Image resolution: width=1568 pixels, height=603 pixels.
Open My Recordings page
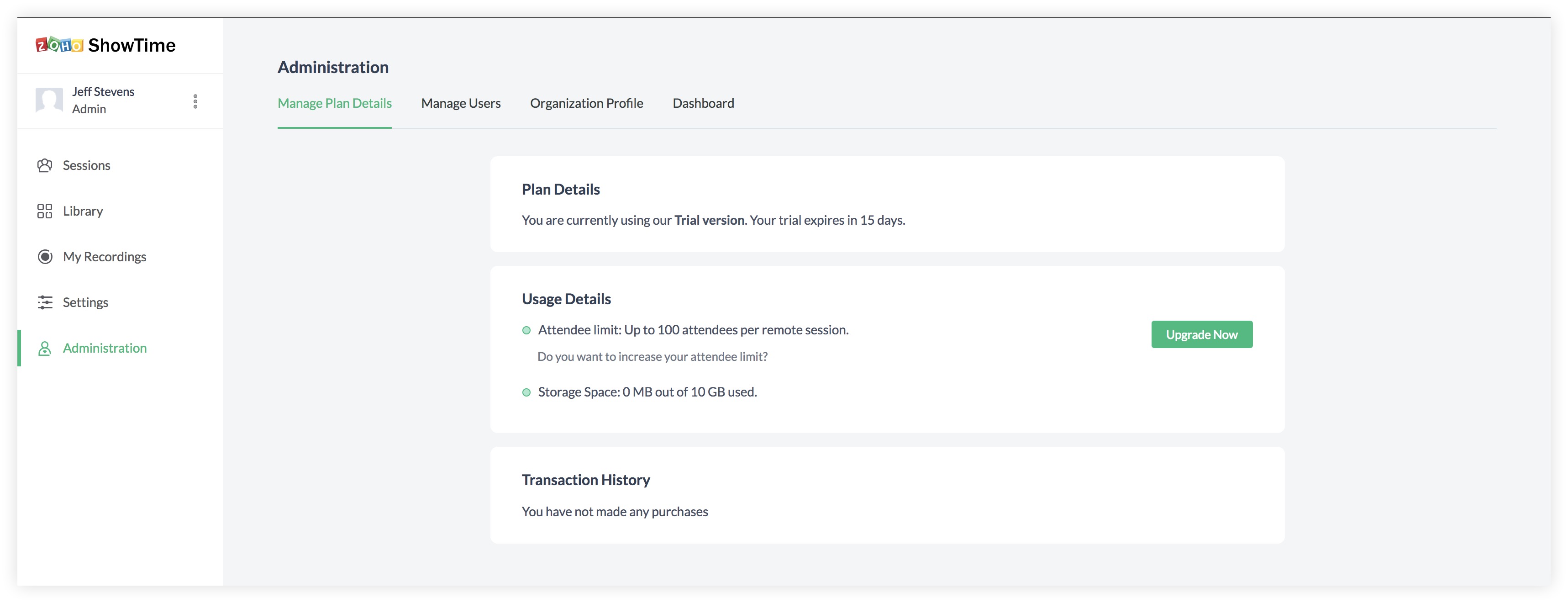coord(104,257)
